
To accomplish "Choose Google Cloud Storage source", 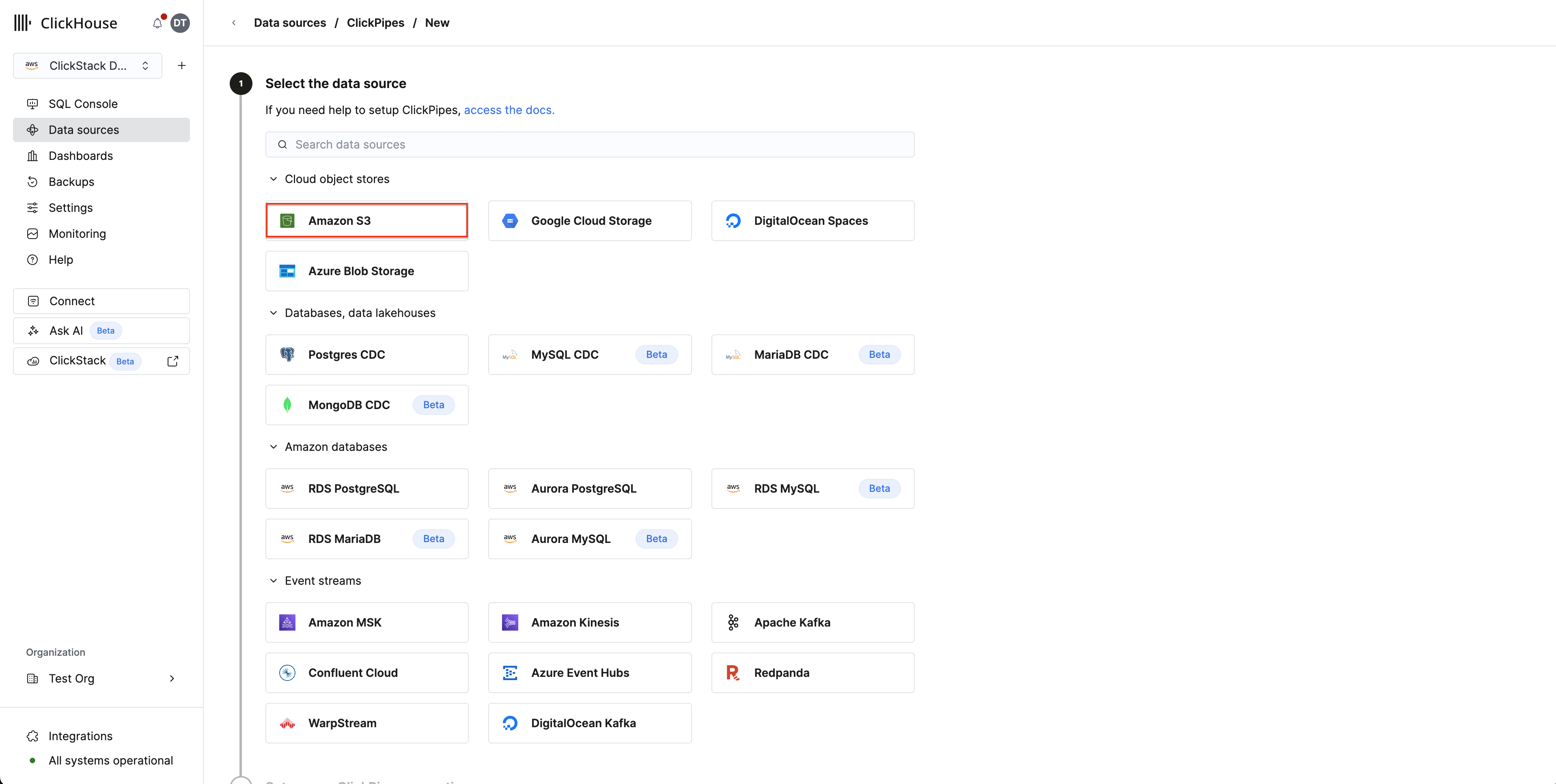I will (x=590, y=220).
